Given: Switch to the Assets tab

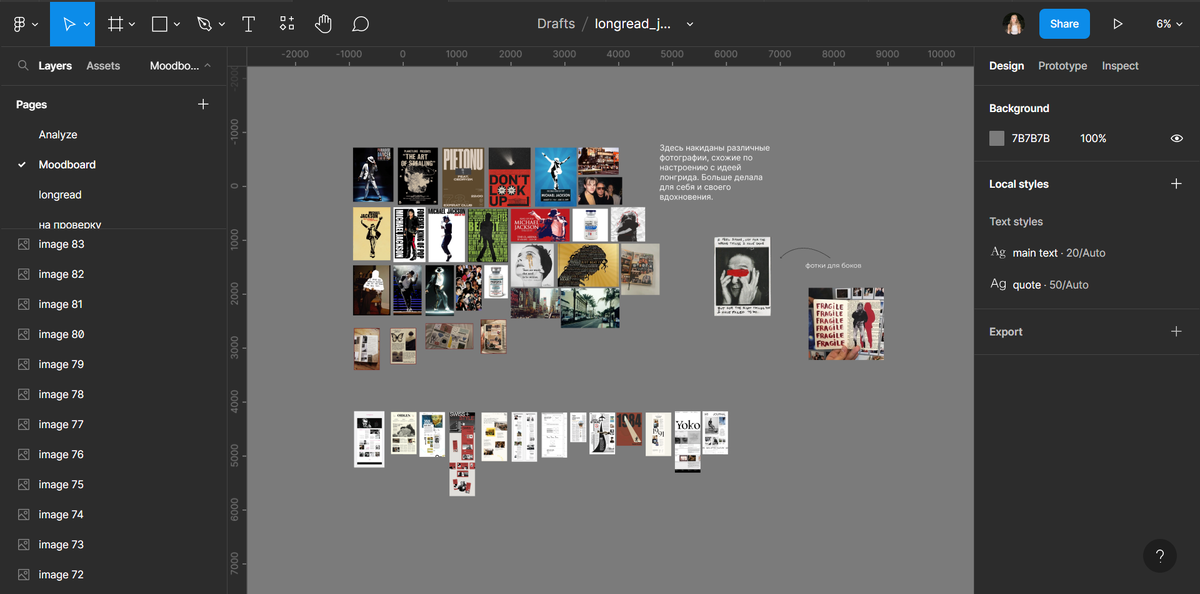Looking at the screenshot, I should click(x=103, y=66).
